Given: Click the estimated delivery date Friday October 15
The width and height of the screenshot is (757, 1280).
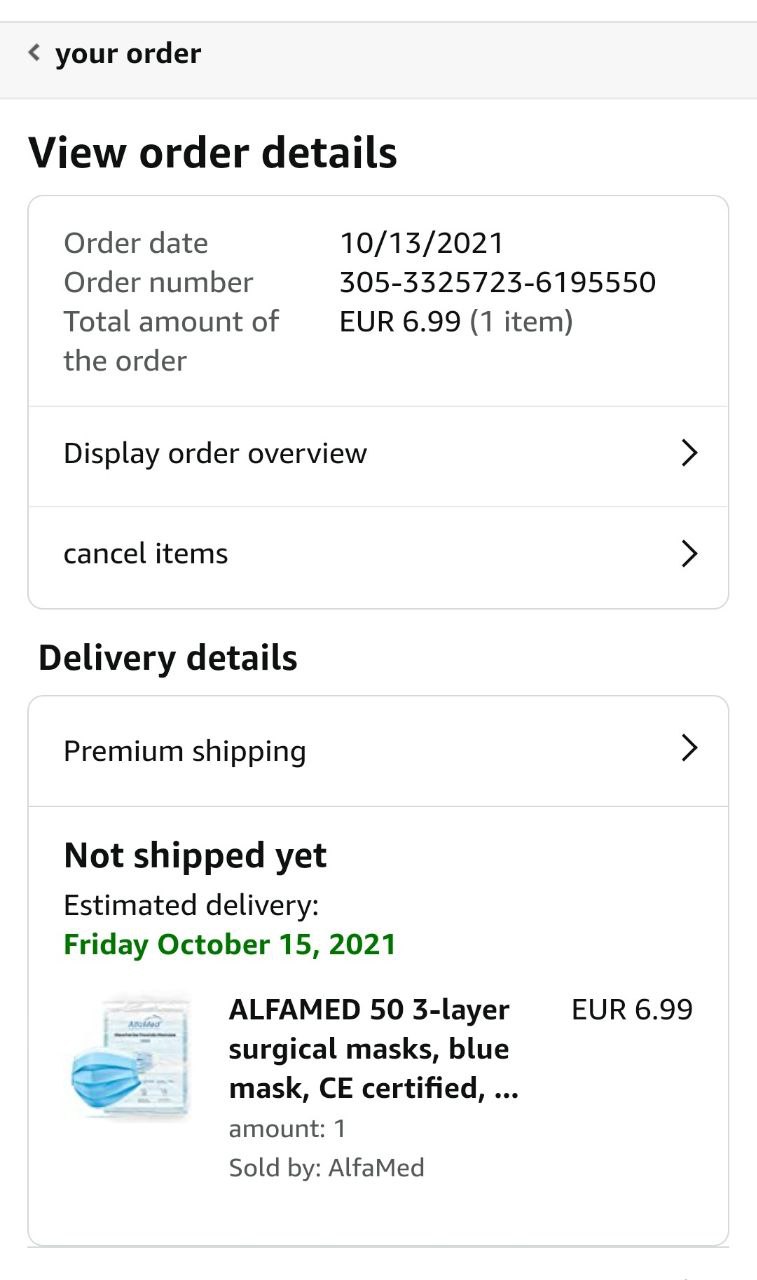Looking at the screenshot, I should [230, 945].
